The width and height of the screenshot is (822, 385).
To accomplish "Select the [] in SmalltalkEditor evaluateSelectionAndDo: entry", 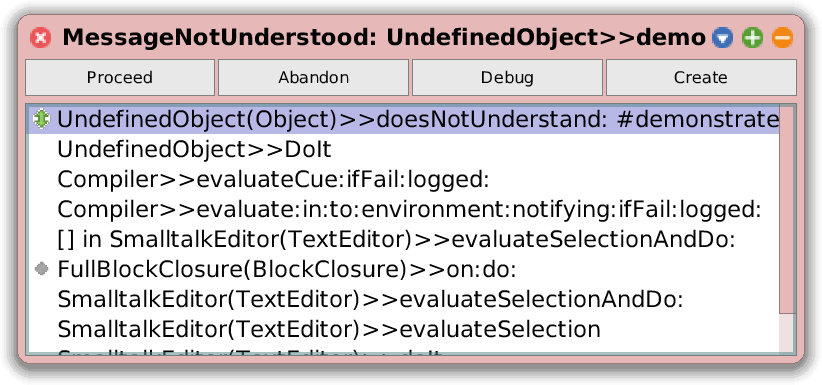I will point(403,239).
